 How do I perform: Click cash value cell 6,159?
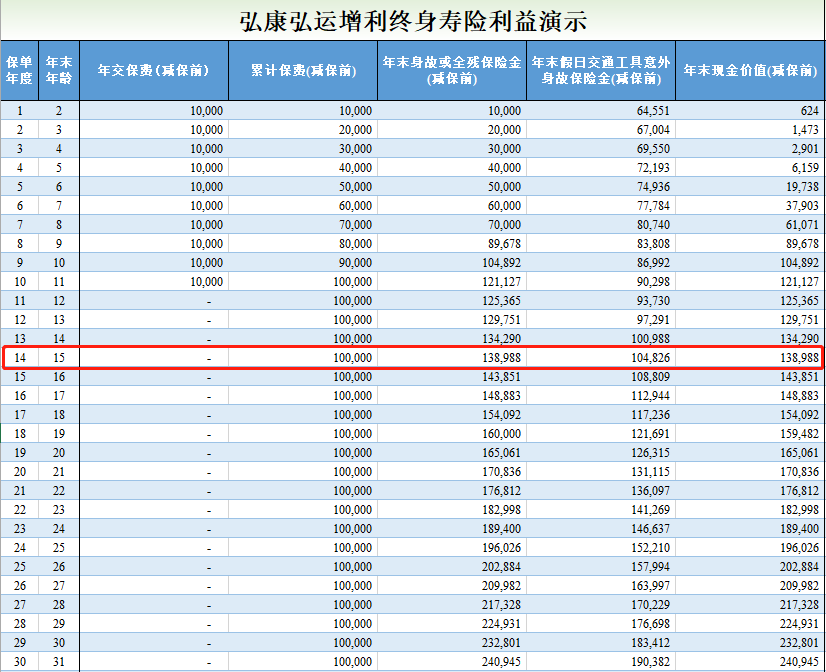coord(750,167)
